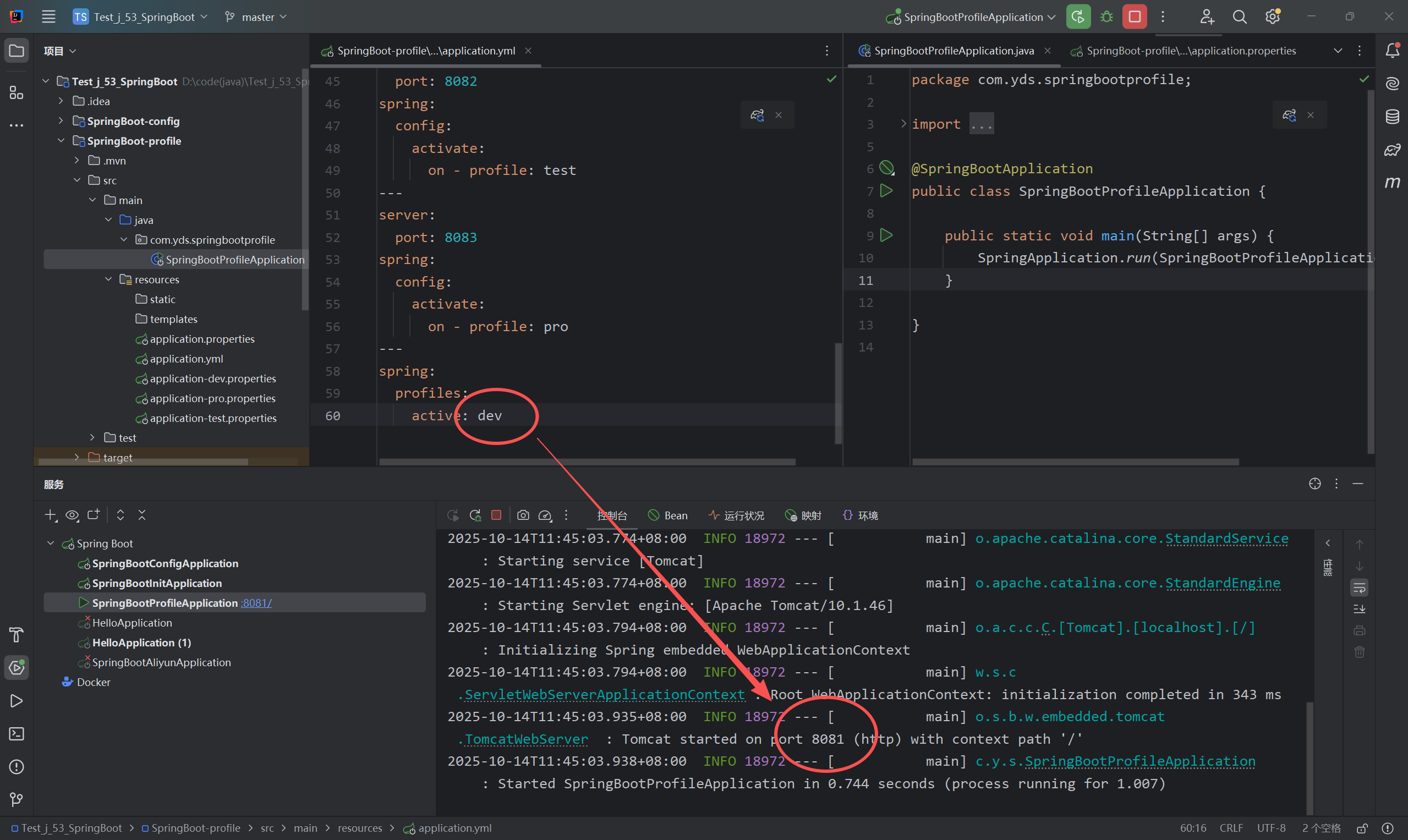1408x840 pixels.
Task: Click the yml editor horizontal scrollbar
Action: click(x=587, y=462)
